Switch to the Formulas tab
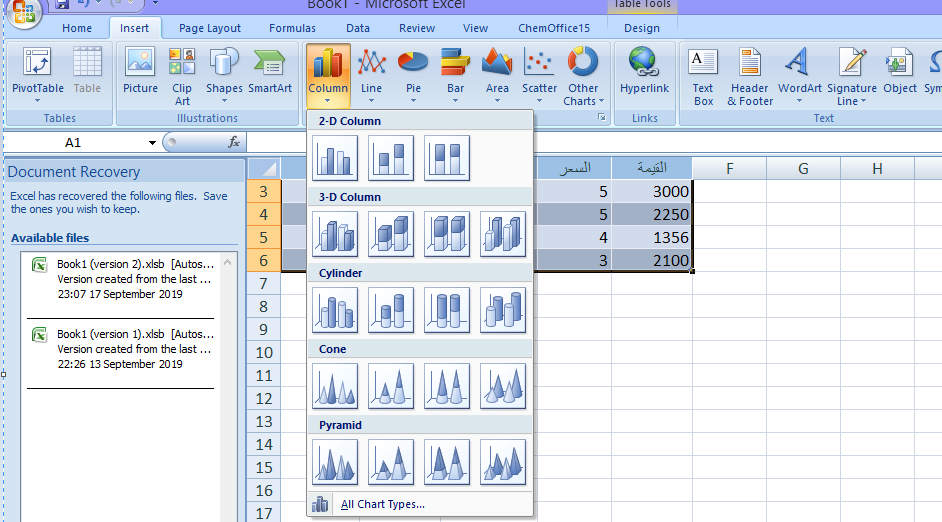This screenshot has height=522, width=942. 292,28
